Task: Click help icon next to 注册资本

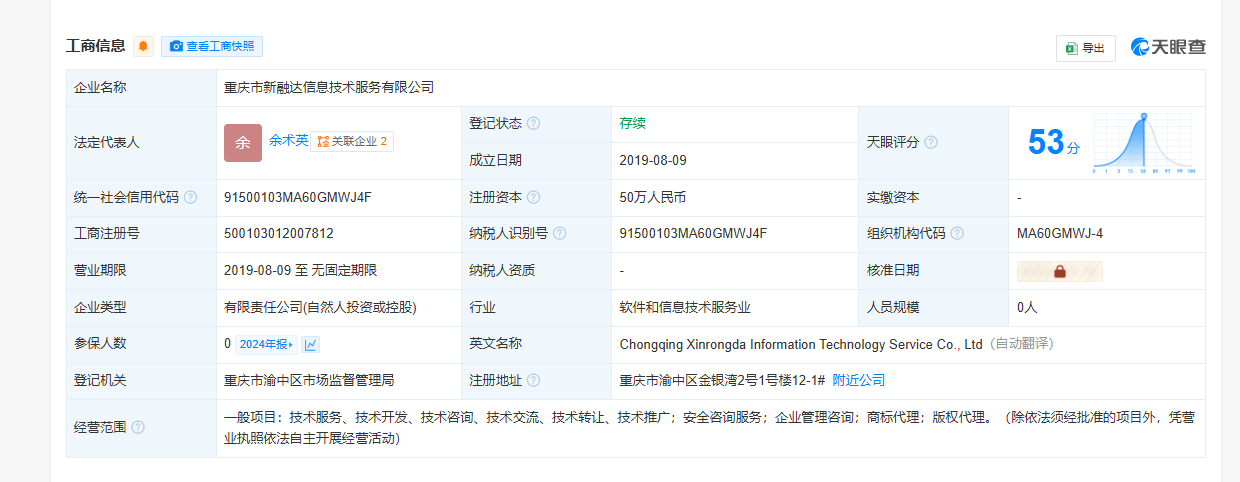Action: click(534, 198)
